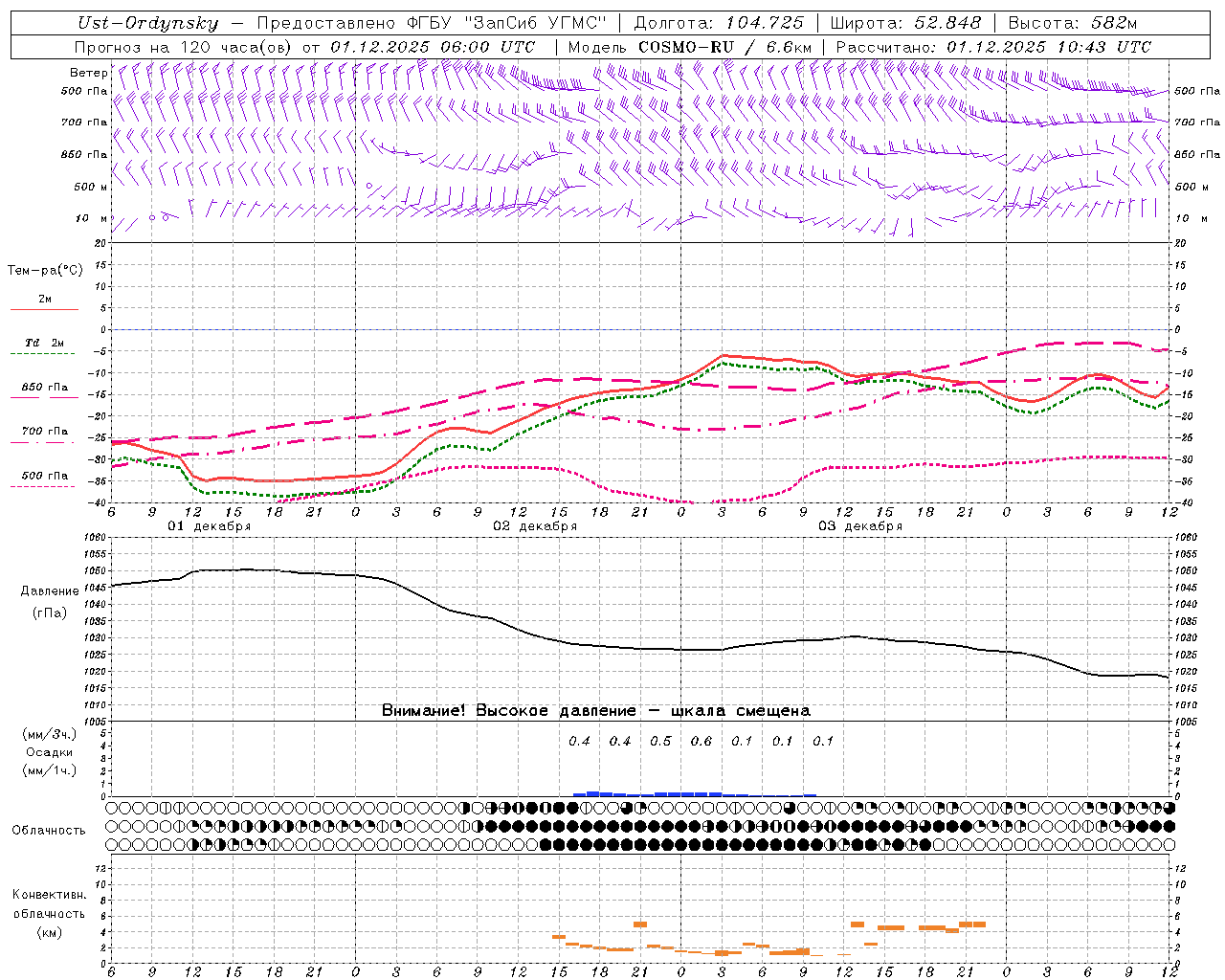Click the "850 гПа" temperature legend entry
Viewport: 1225px width, 980px height.
(44, 388)
